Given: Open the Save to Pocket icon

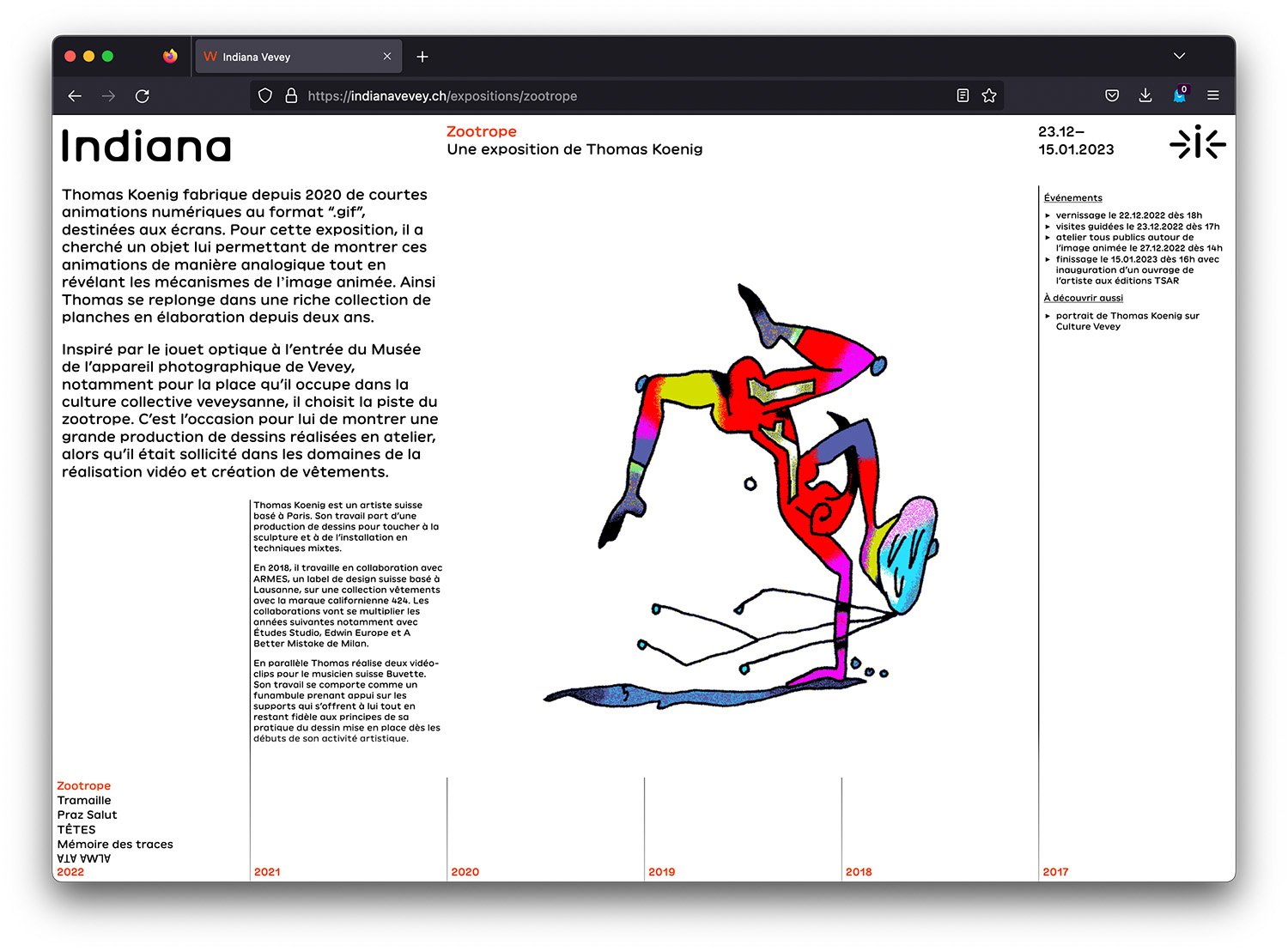Looking at the screenshot, I should point(1112,96).
